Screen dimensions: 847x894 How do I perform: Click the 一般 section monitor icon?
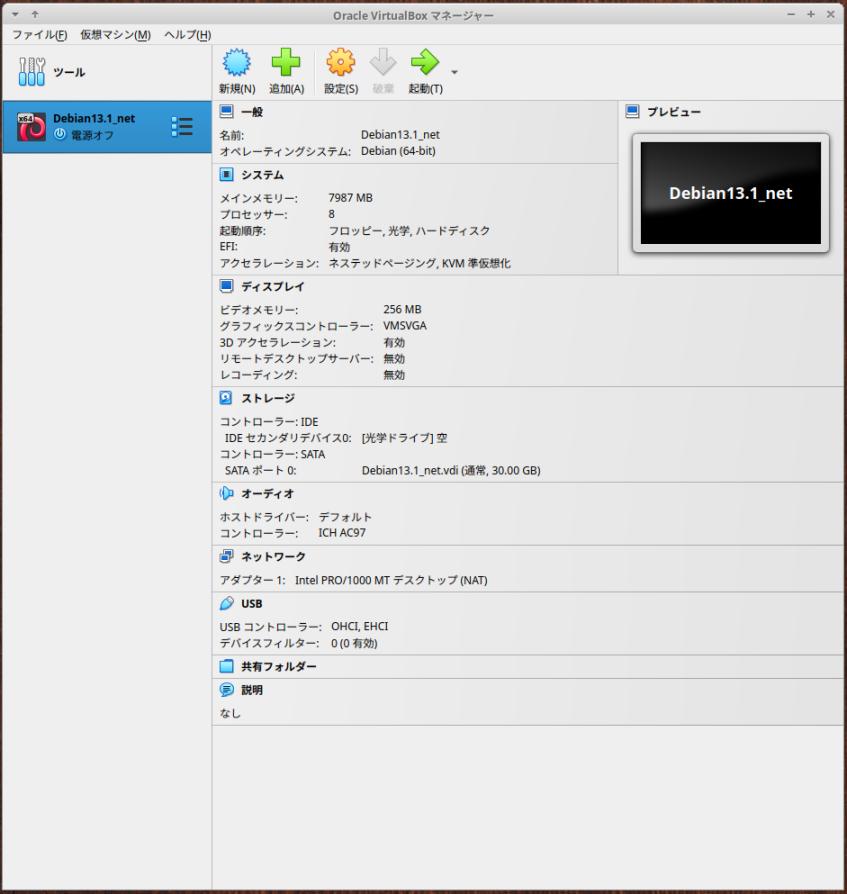226,112
